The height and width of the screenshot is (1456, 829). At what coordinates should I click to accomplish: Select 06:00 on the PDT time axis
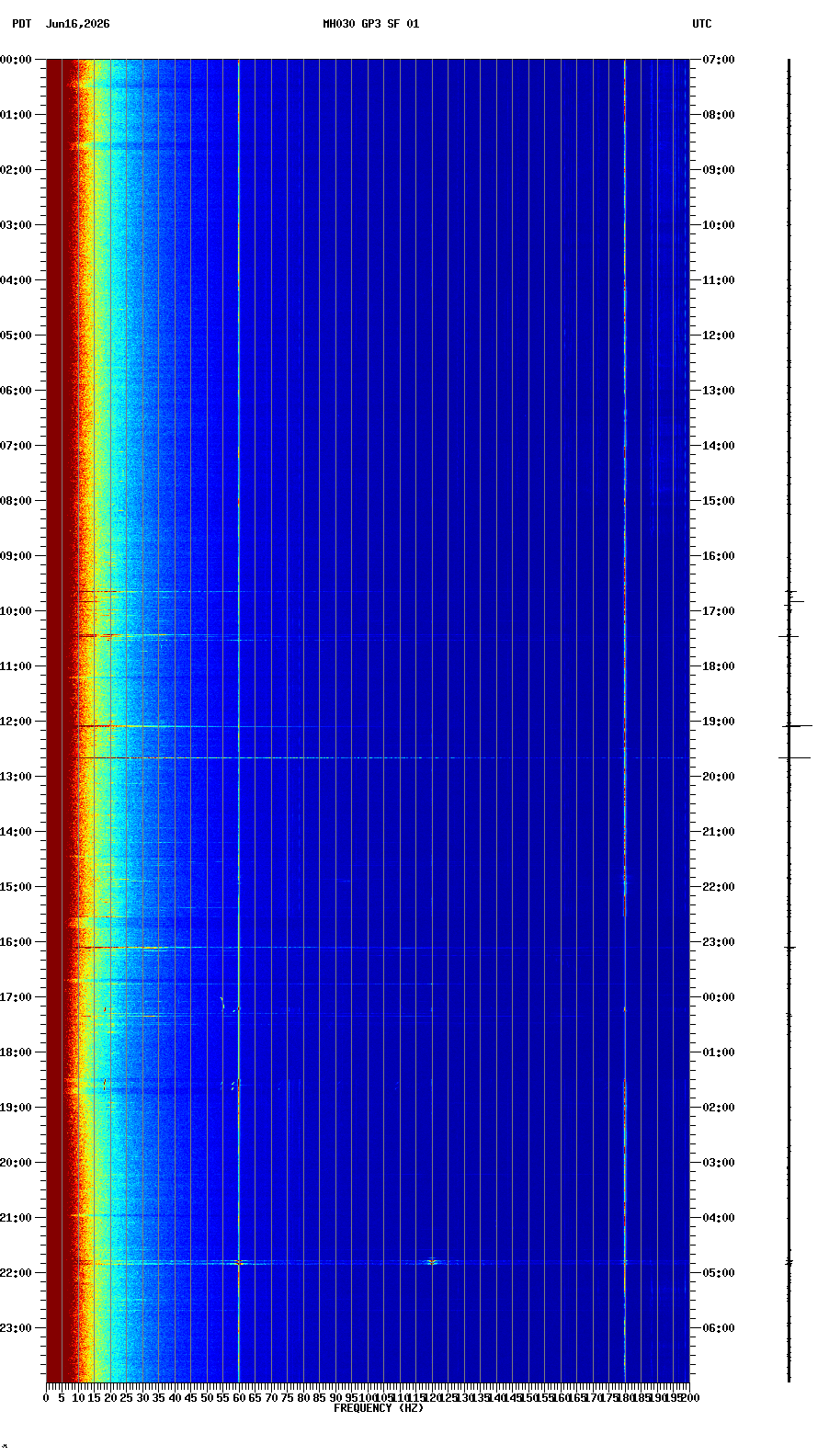click(16, 391)
